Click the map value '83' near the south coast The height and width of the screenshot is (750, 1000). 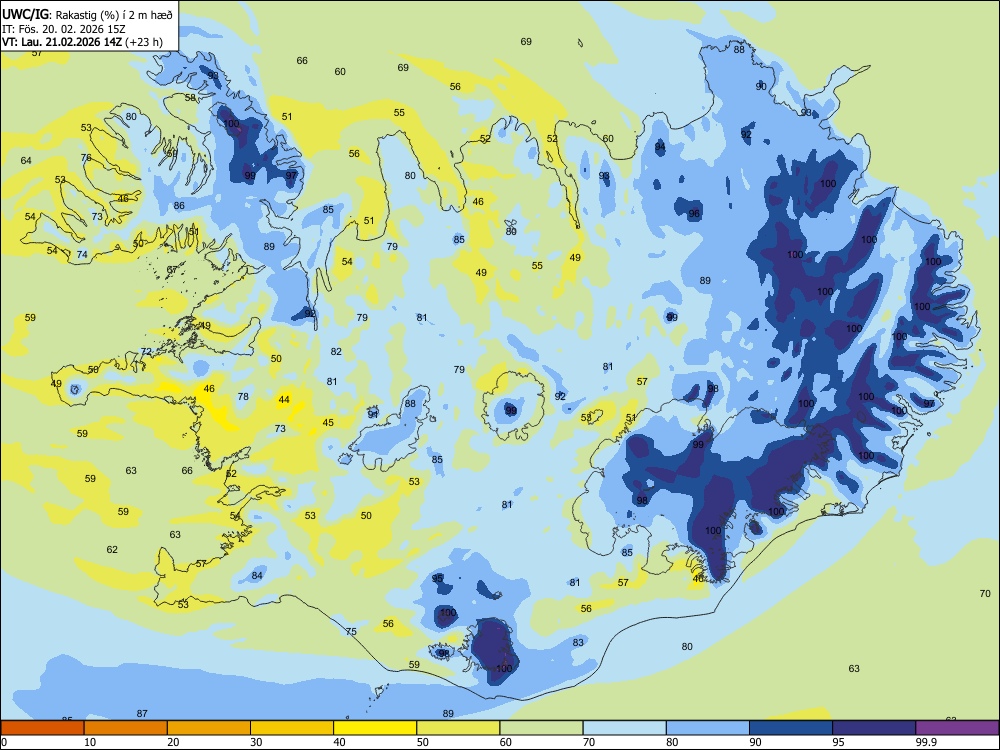coord(578,642)
